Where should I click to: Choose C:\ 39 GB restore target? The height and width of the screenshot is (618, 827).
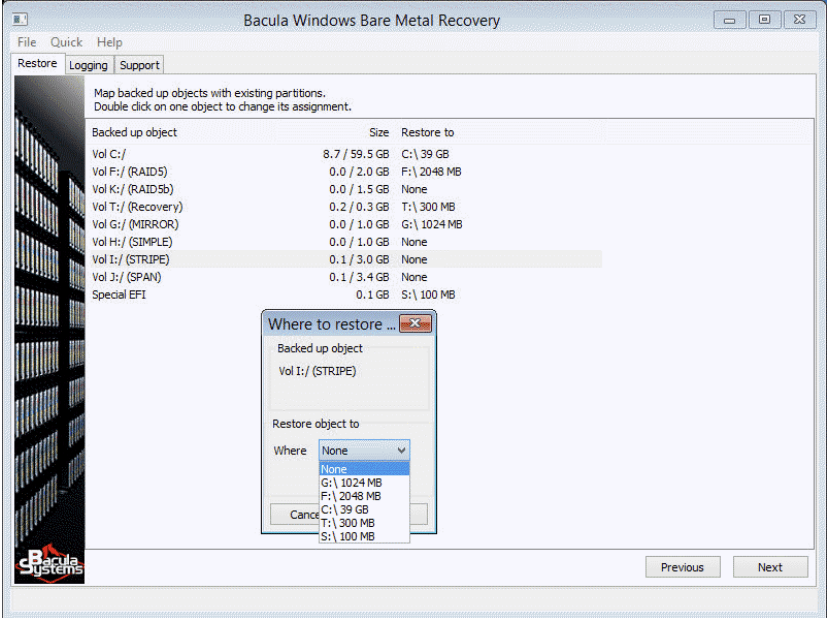[345, 510]
